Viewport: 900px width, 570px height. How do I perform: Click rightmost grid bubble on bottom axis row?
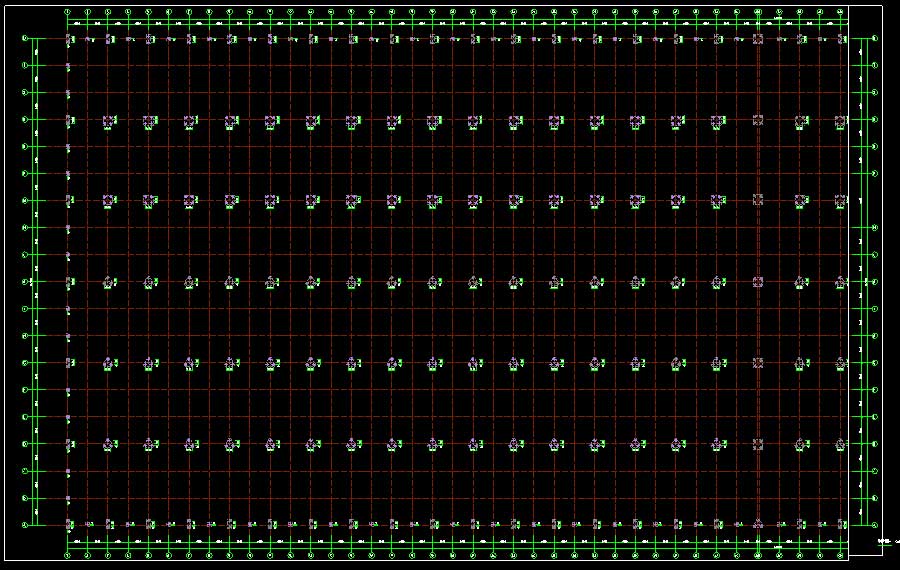[x=841, y=555]
